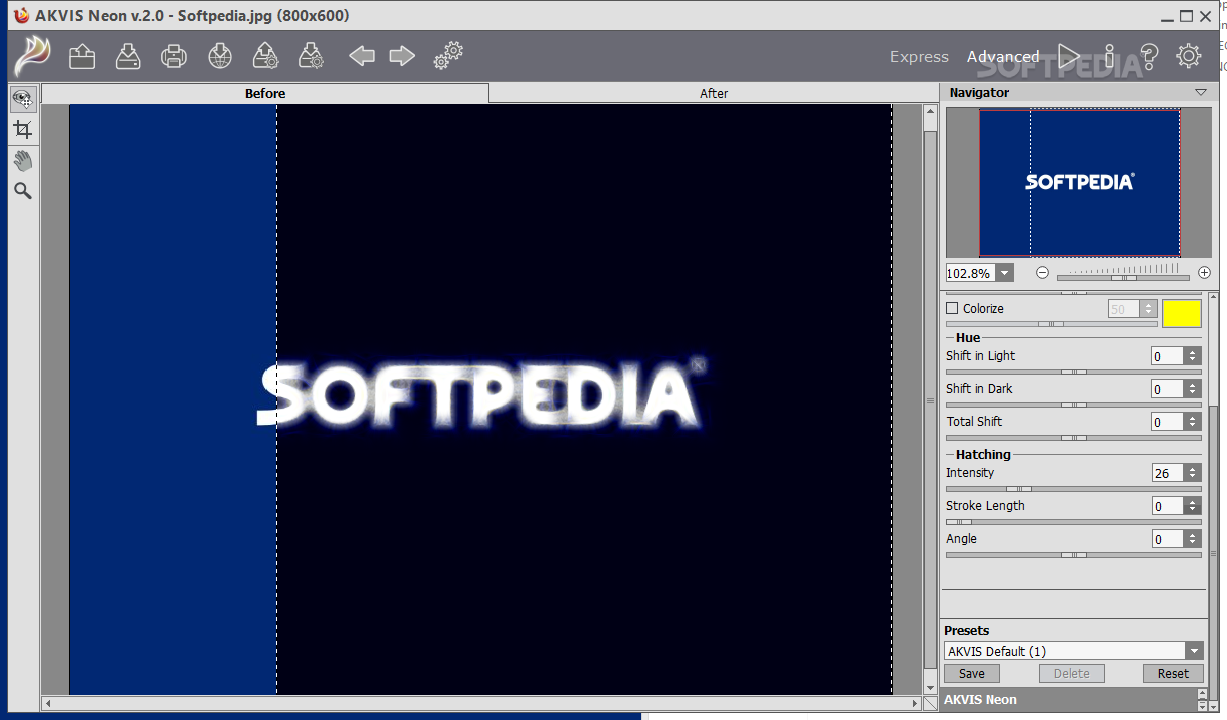Click the Hatching Intensity slider
This screenshot has width=1227, height=720.
1074,489
